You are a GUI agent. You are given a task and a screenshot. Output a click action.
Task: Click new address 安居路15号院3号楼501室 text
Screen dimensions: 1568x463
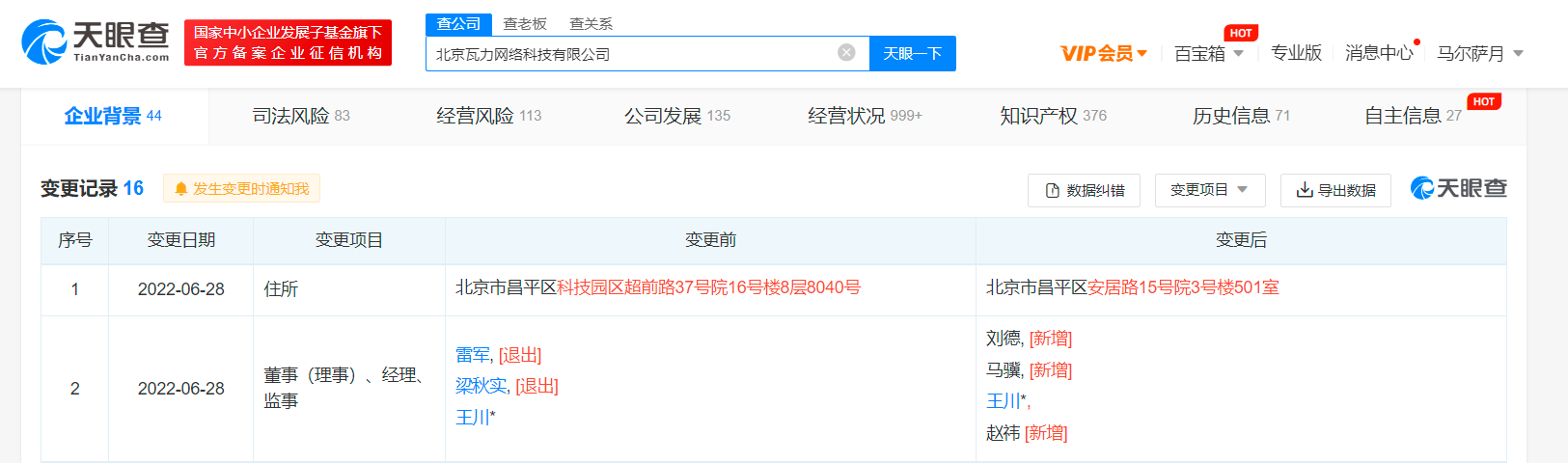click(1183, 287)
